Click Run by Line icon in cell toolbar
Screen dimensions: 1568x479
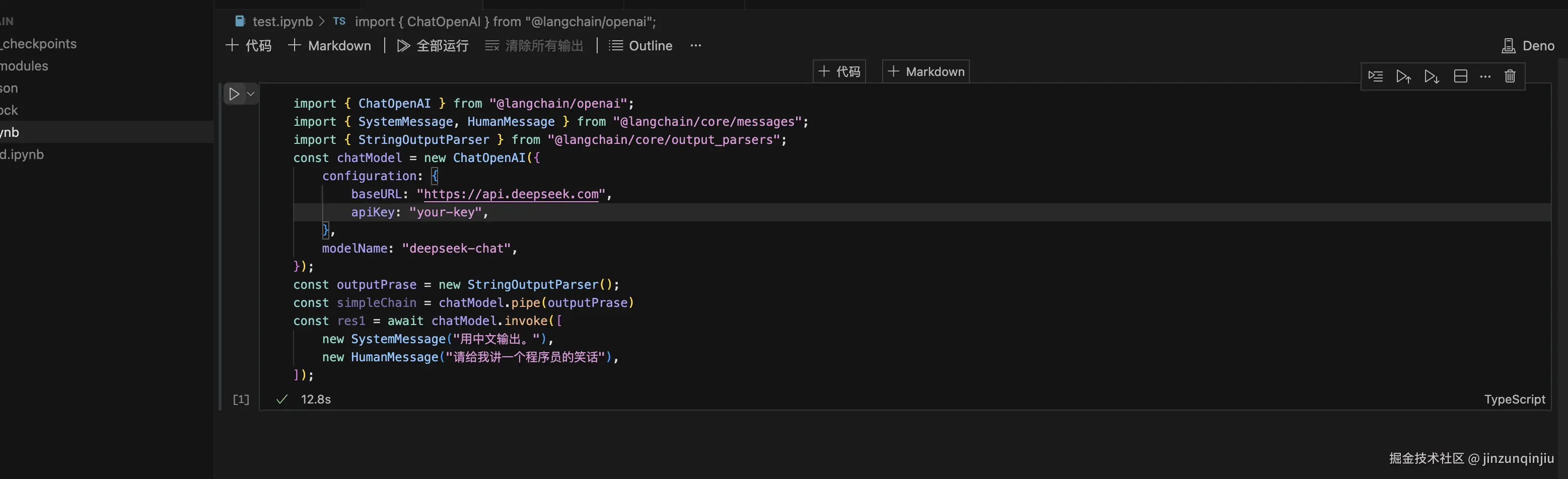(1375, 76)
